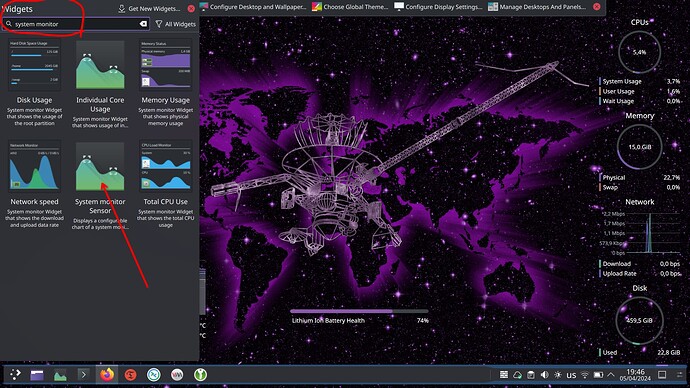Click Get New Widgets button
Screen dimensions: 690x388
(149, 8)
